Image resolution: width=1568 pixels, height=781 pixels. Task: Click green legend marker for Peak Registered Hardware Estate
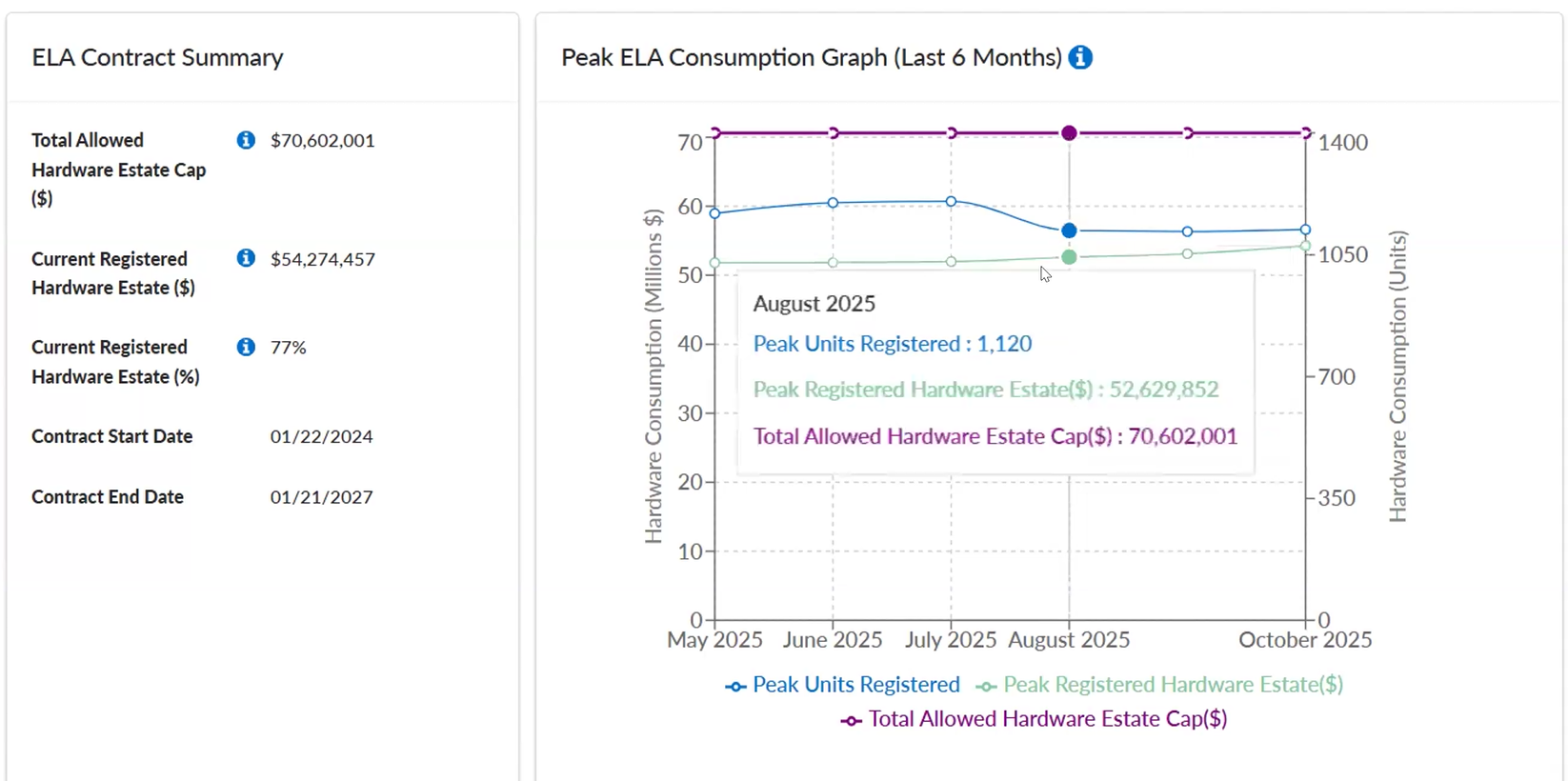pyautogui.click(x=986, y=687)
